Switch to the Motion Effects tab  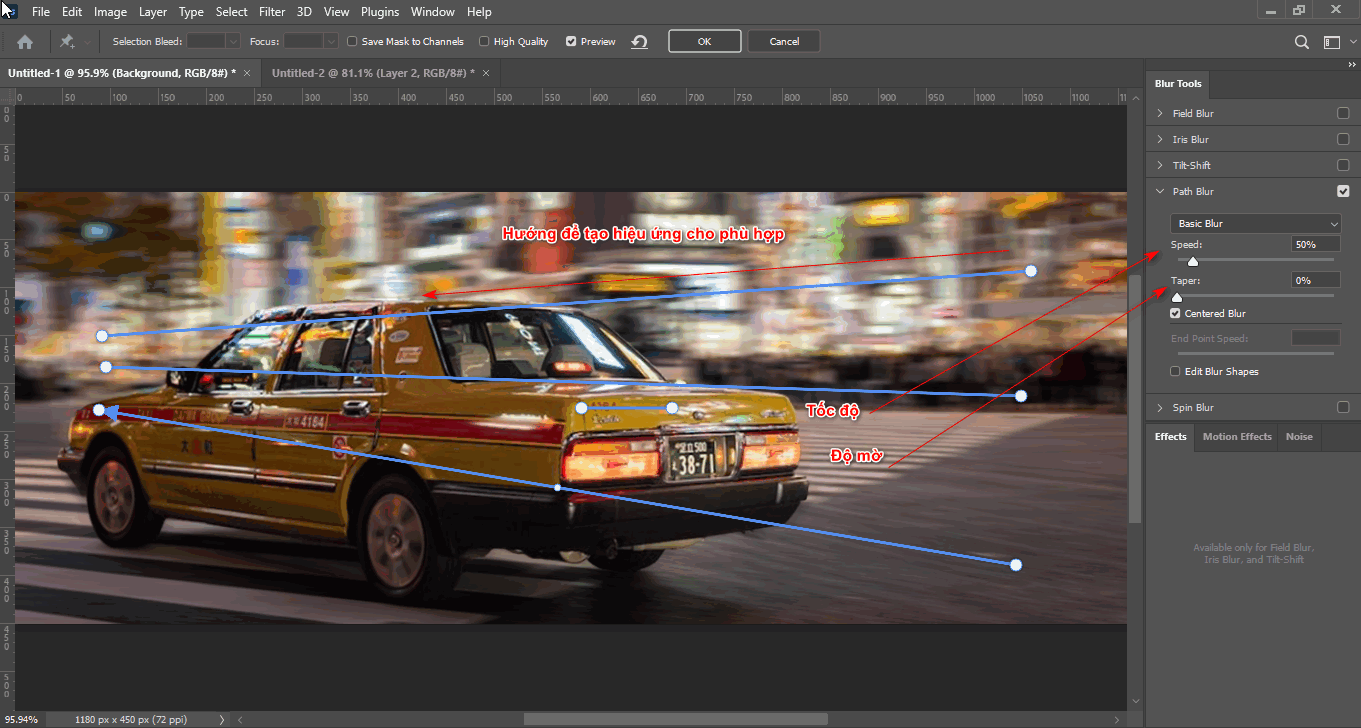tap(1236, 436)
